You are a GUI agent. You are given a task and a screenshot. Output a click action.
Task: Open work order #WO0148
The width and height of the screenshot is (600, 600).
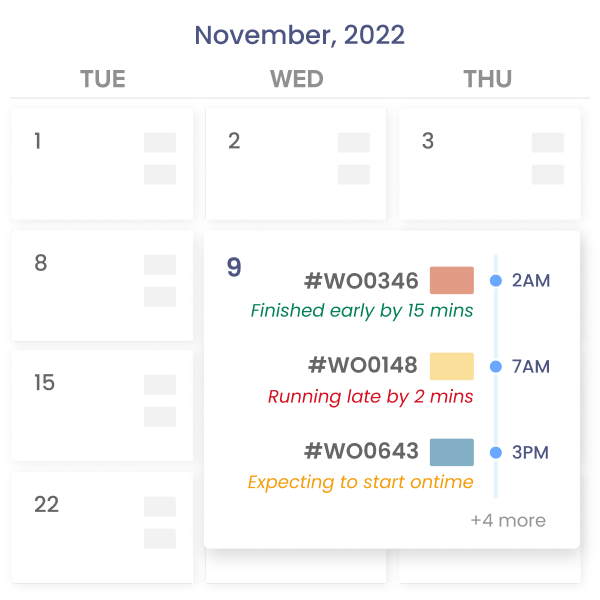[x=361, y=366]
